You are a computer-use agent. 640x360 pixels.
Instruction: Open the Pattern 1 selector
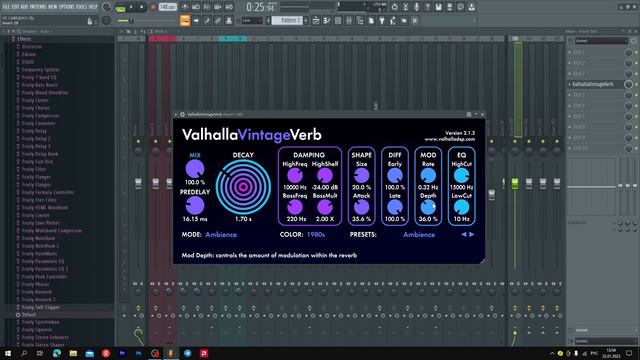287,20
